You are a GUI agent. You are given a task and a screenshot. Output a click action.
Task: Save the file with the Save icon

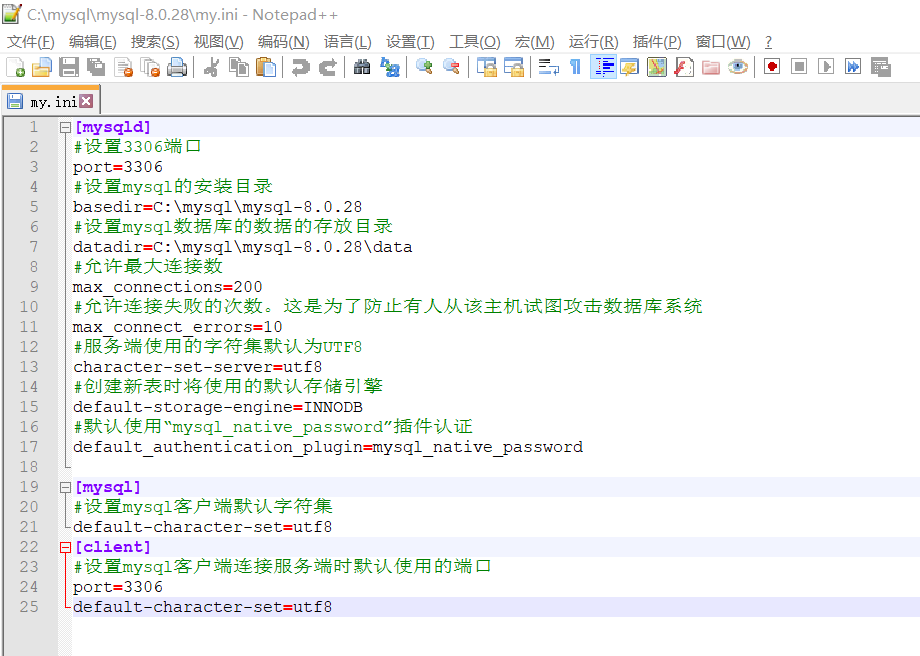69,67
